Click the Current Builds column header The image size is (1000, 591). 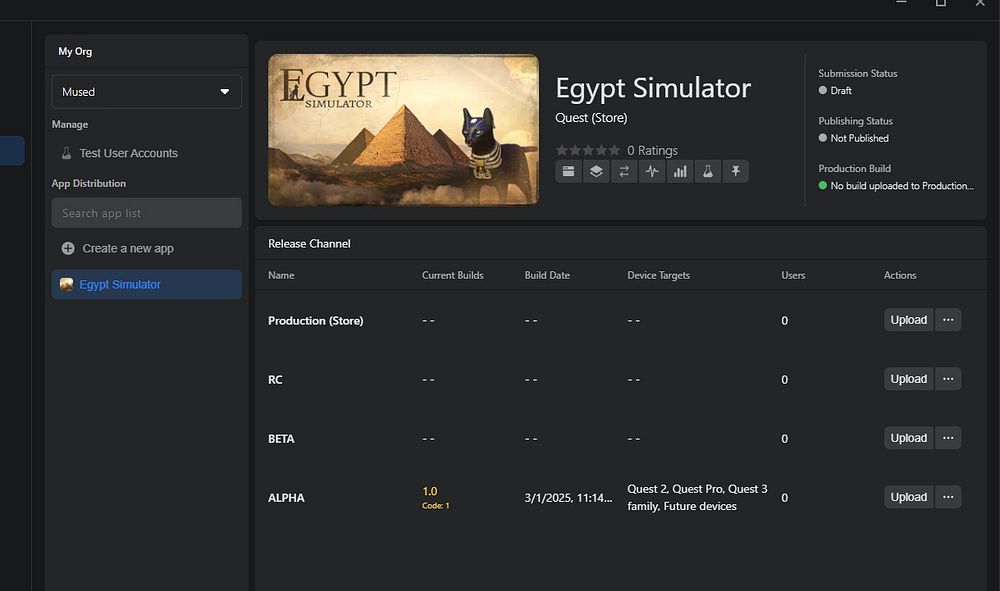453,275
